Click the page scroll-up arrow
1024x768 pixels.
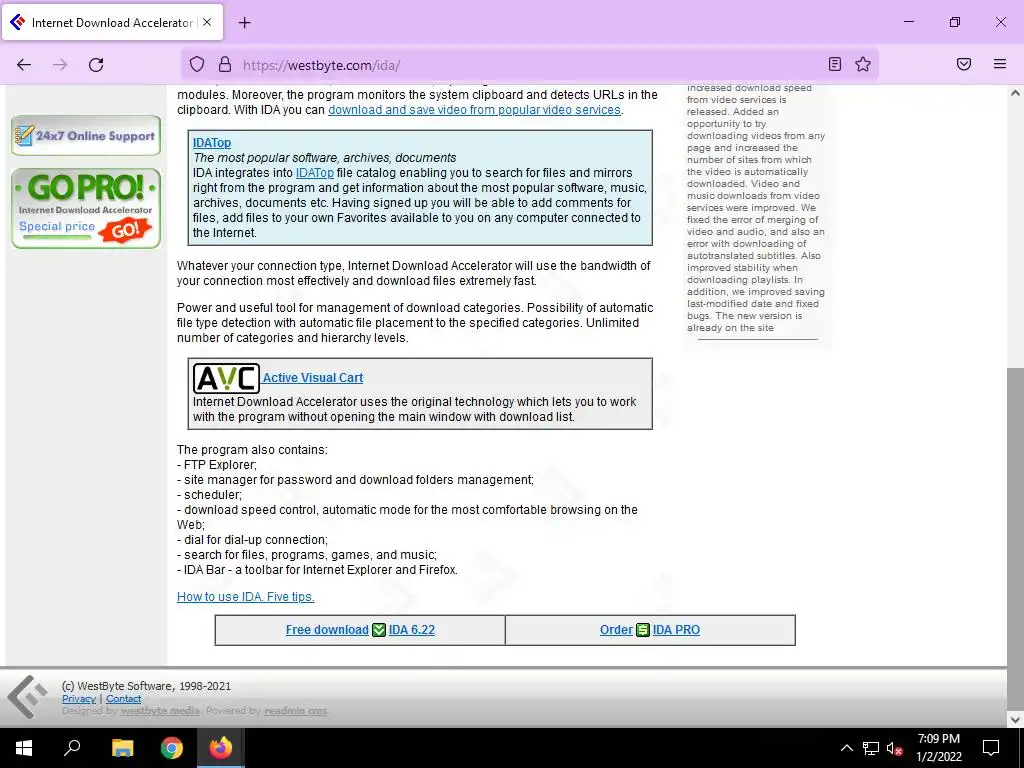coord(1015,93)
